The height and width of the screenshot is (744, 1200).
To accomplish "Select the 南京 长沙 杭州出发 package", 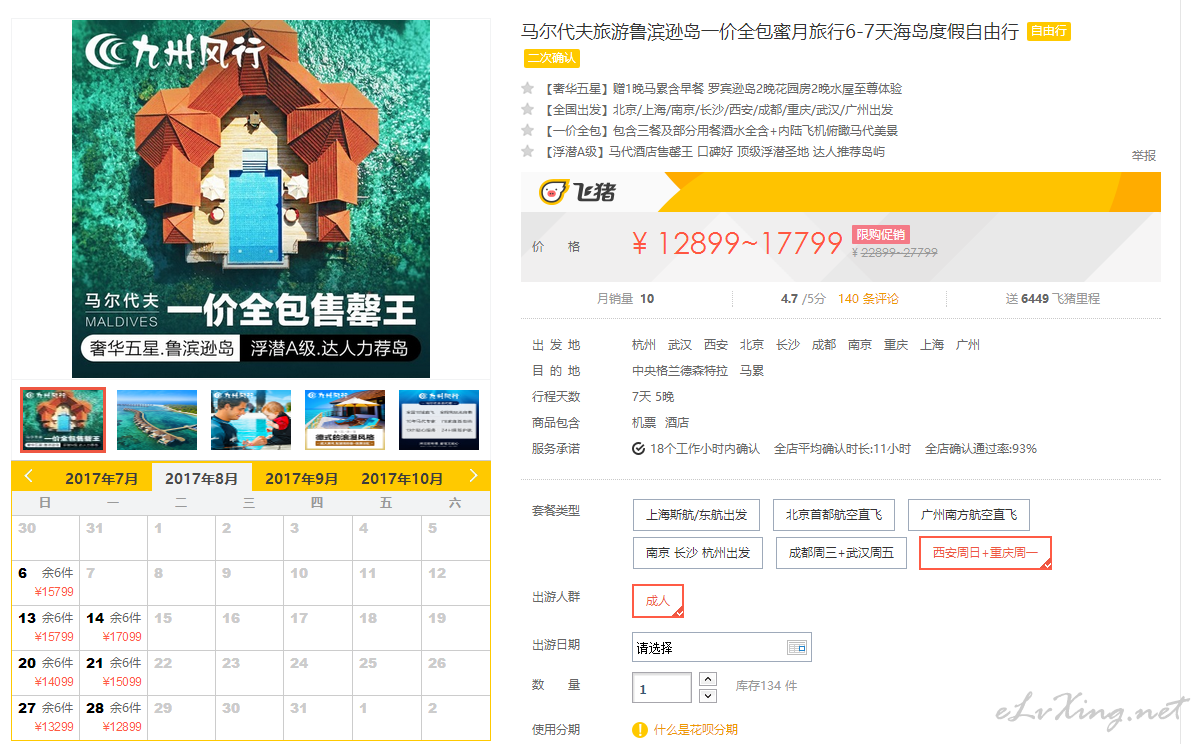I will click(698, 553).
